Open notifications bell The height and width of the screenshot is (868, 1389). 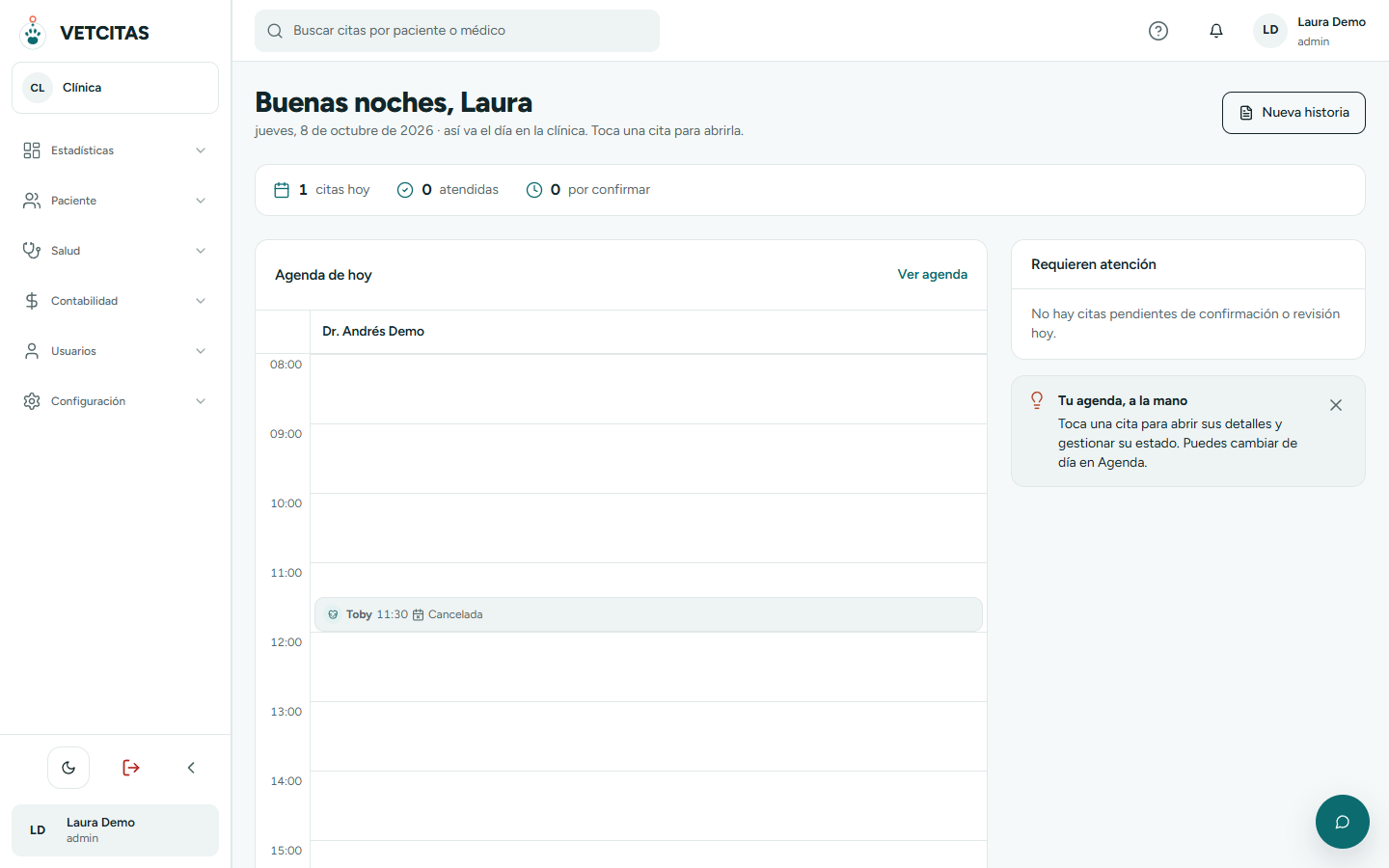click(1216, 31)
